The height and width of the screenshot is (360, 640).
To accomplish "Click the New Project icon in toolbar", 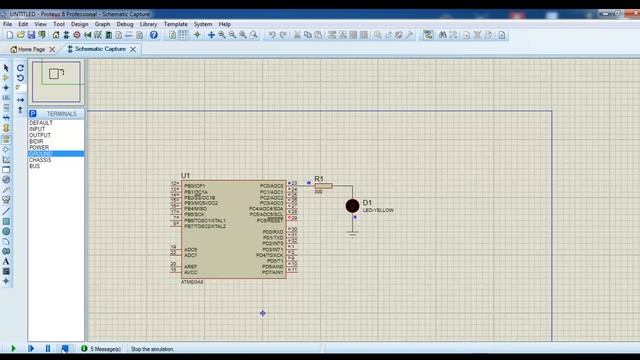I will click(10, 35).
